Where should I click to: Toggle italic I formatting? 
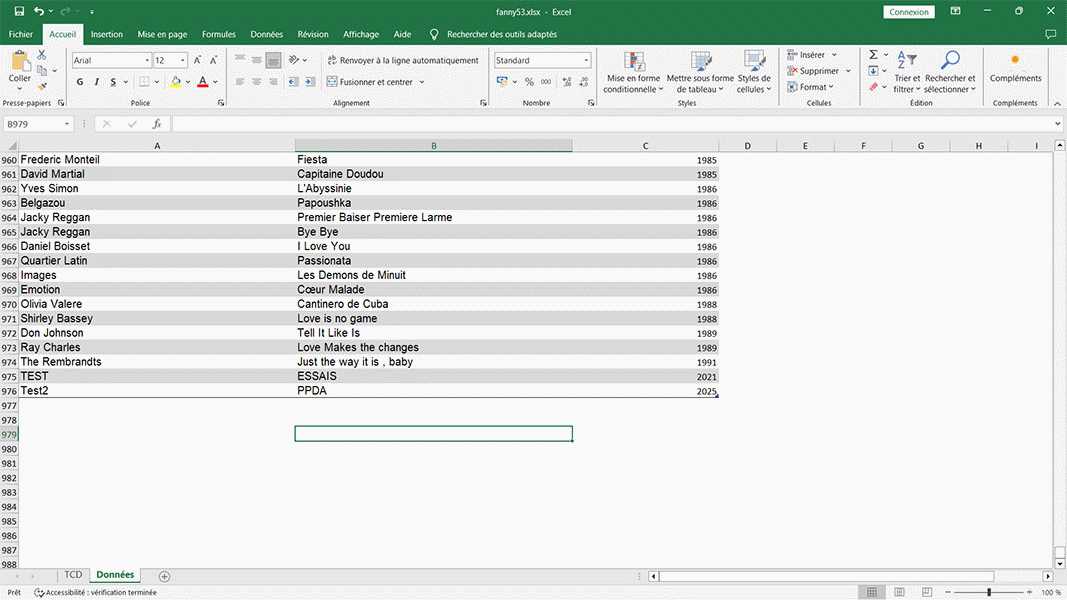tap(97, 82)
